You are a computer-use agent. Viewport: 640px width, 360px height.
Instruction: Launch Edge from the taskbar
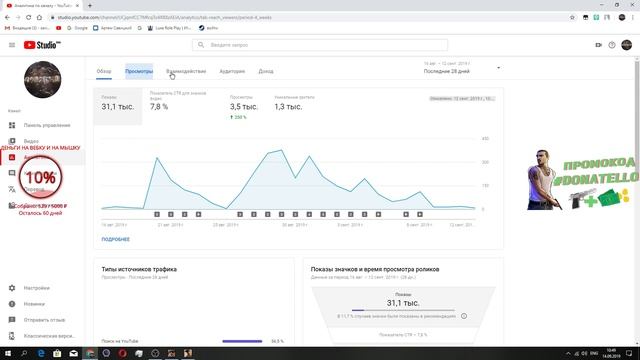[x=41, y=353]
